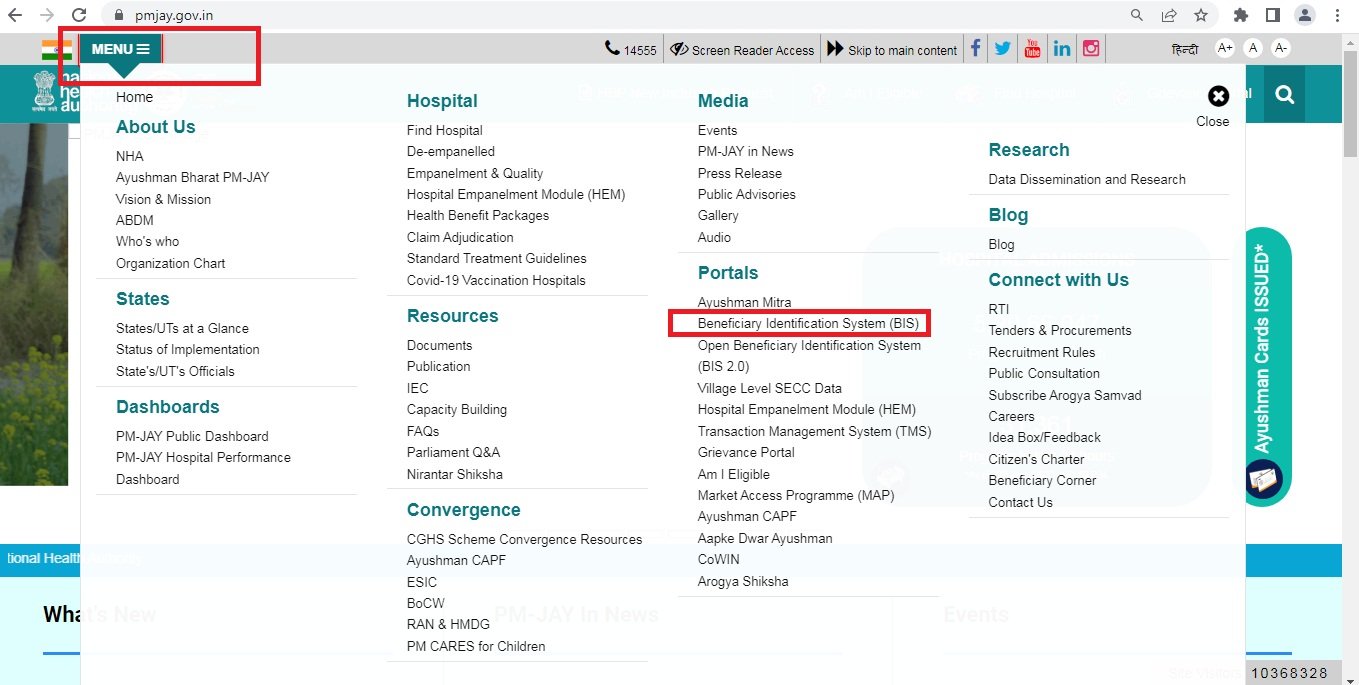1359x685 pixels.
Task: Open PM CARES for Children
Action: pyautogui.click(x=476, y=646)
